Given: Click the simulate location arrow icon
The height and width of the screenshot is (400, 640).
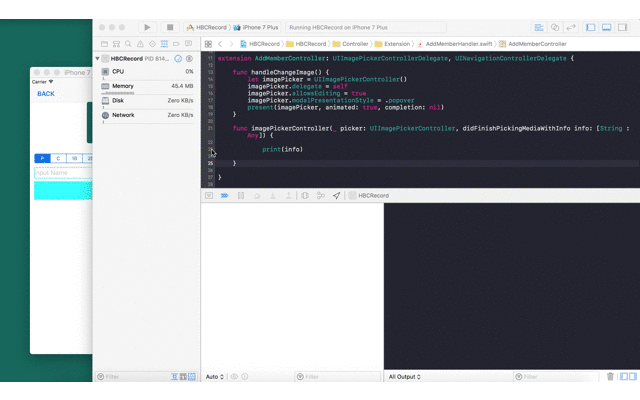Looking at the screenshot, I should coord(336,196).
